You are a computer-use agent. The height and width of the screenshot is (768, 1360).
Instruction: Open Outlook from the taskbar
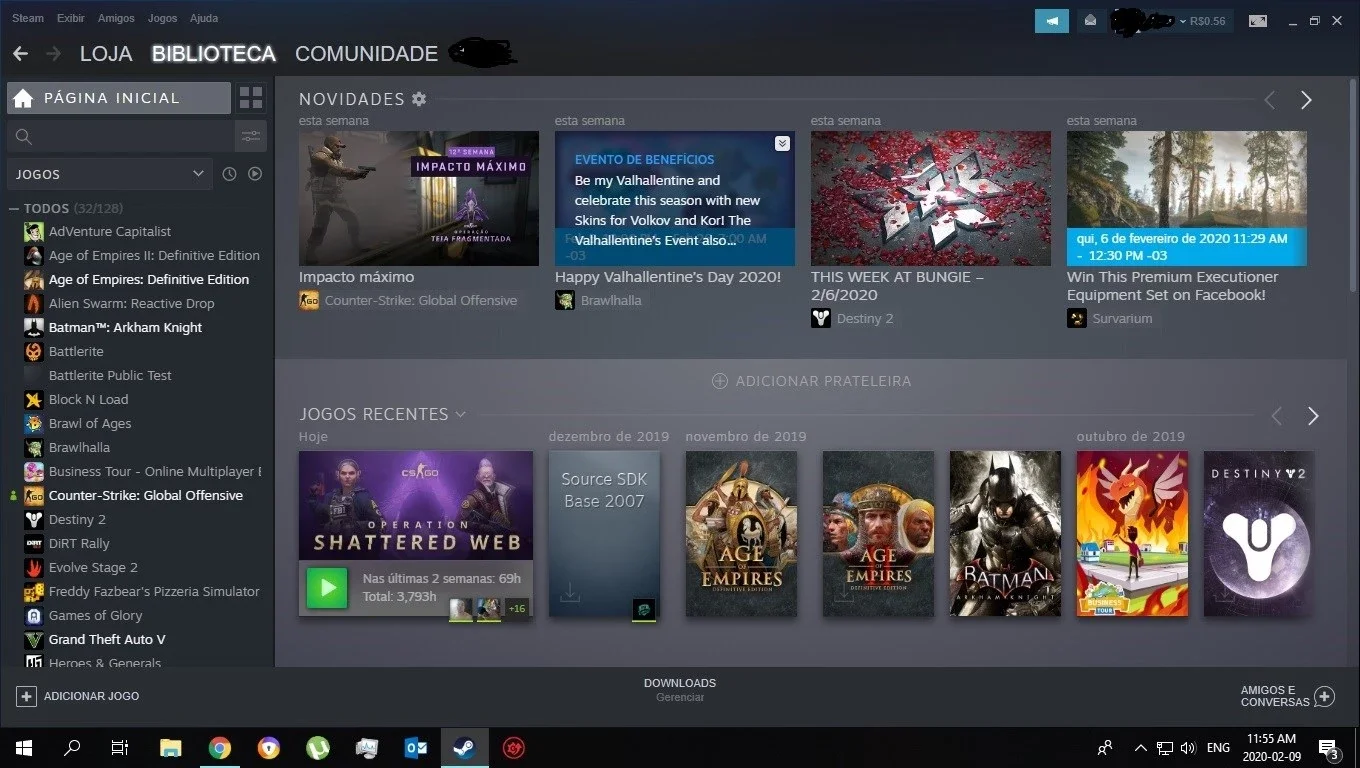tap(416, 747)
